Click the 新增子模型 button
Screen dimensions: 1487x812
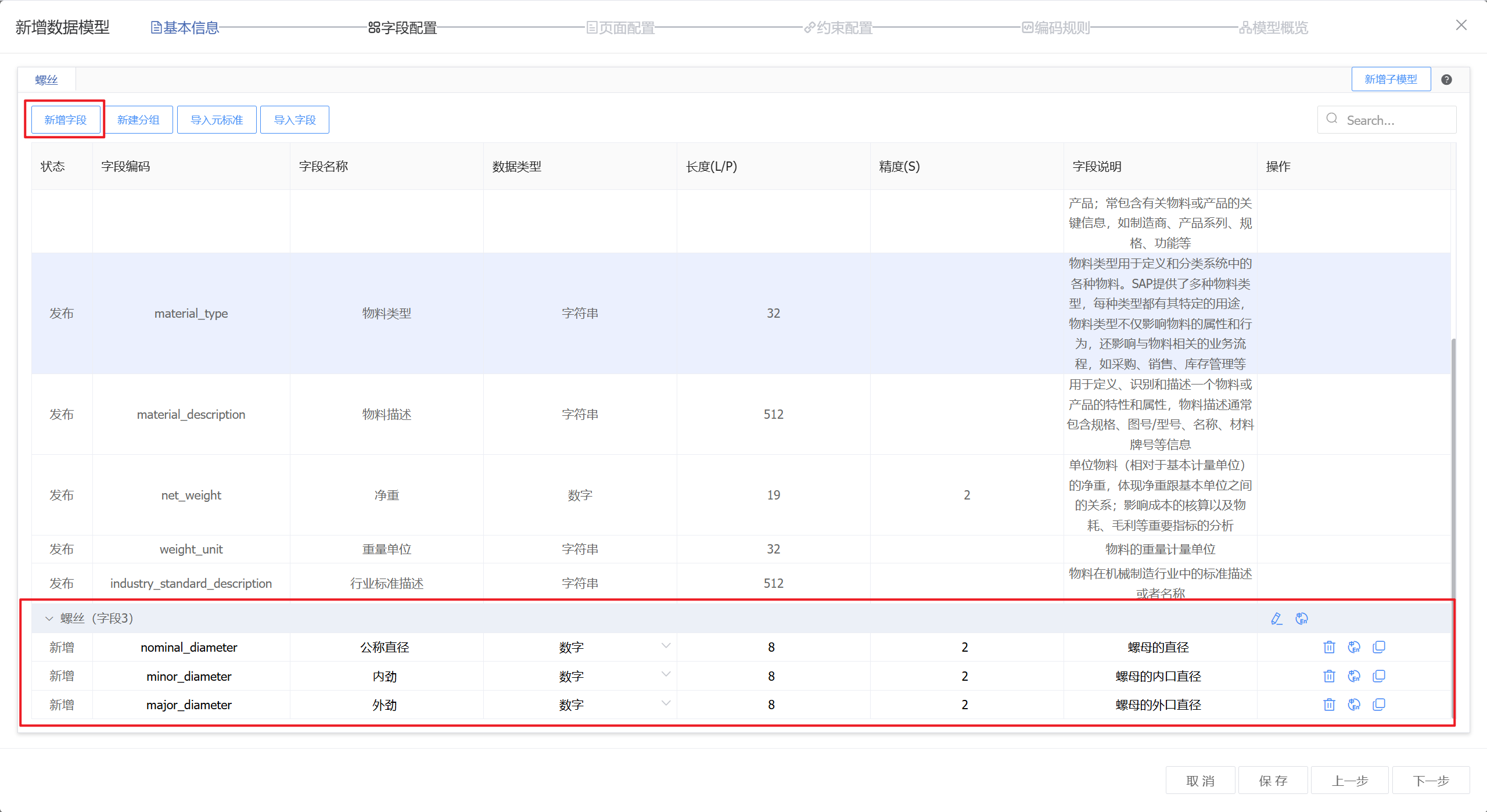(x=1391, y=79)
